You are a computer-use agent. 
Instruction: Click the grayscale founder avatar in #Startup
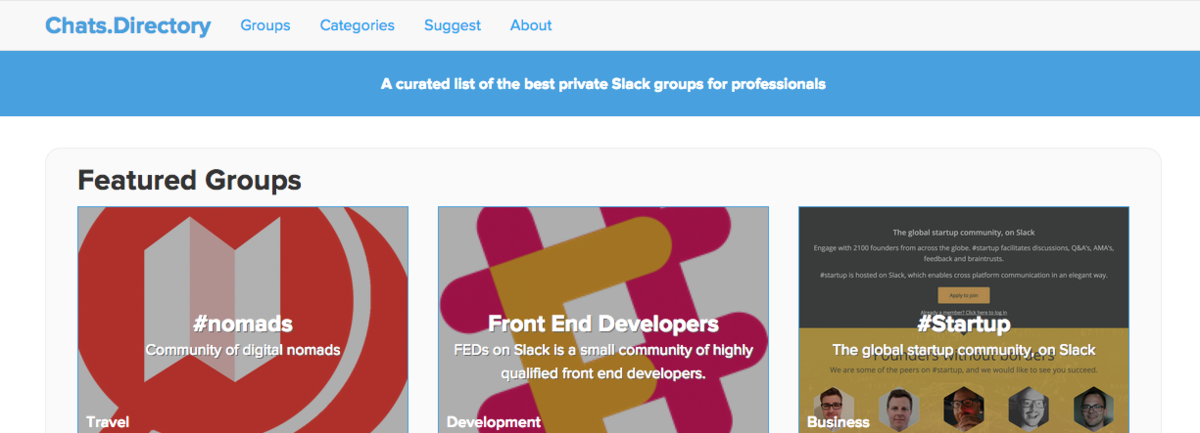tap(1028, 410)
